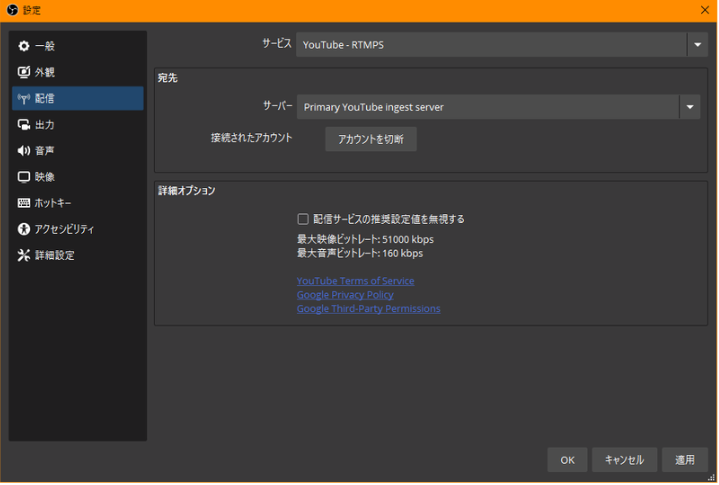Open Google Third-Party Permissions link
Viewport: 719px width, 485px height.
tap(368, 309)
